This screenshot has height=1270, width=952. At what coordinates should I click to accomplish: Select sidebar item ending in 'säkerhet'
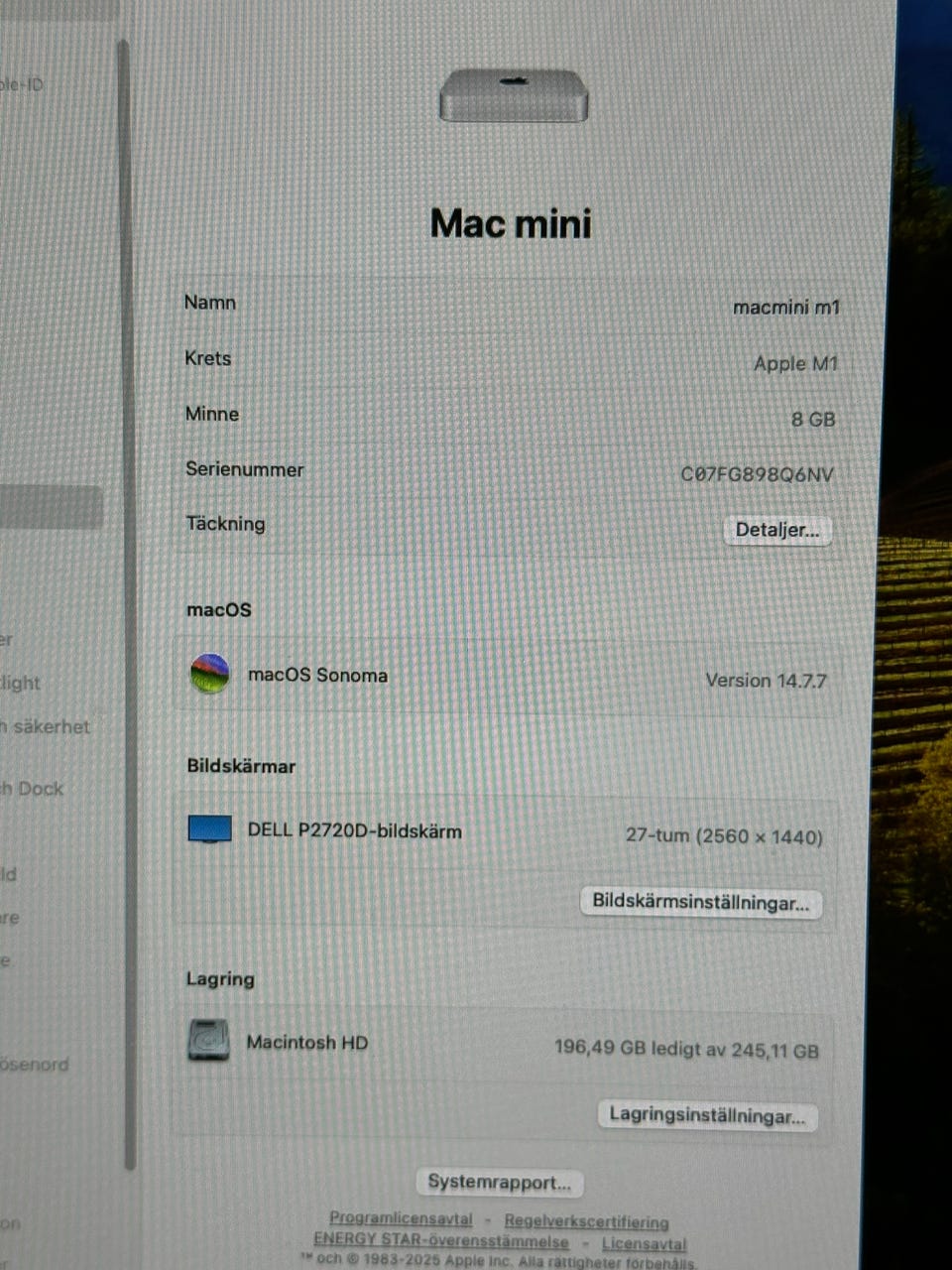click(45, 726)
